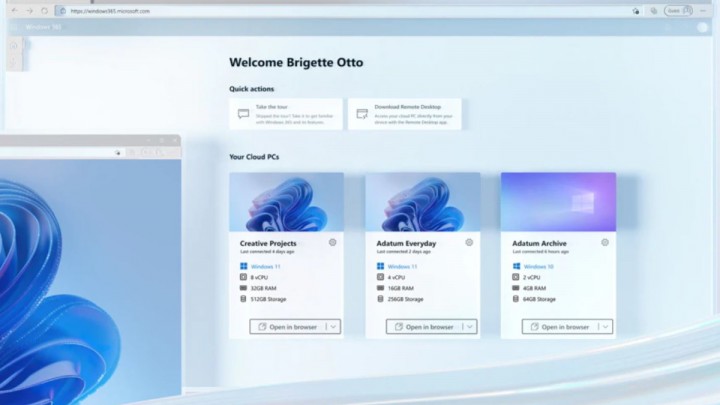Click the Download Remote Desktop icon
The image size is (720, 405).
tap(362, 114)
